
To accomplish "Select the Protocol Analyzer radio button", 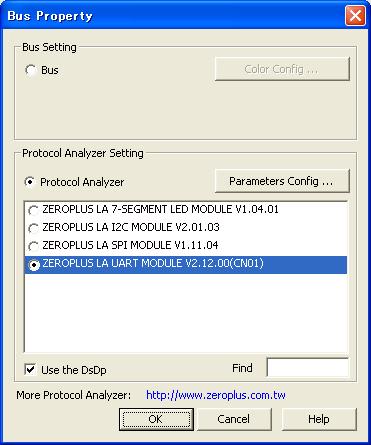I will tap(30, 182).
